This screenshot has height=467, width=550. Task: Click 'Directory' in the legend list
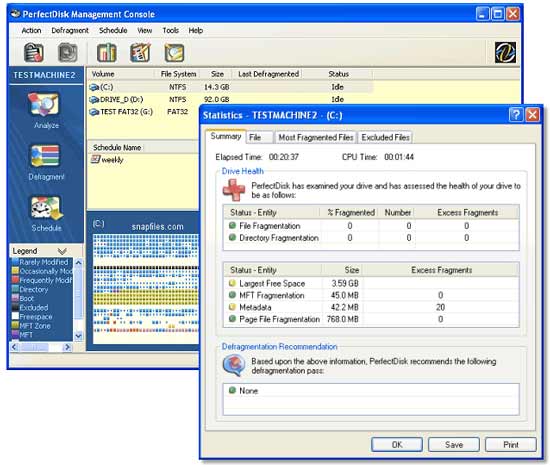[34, 289]
